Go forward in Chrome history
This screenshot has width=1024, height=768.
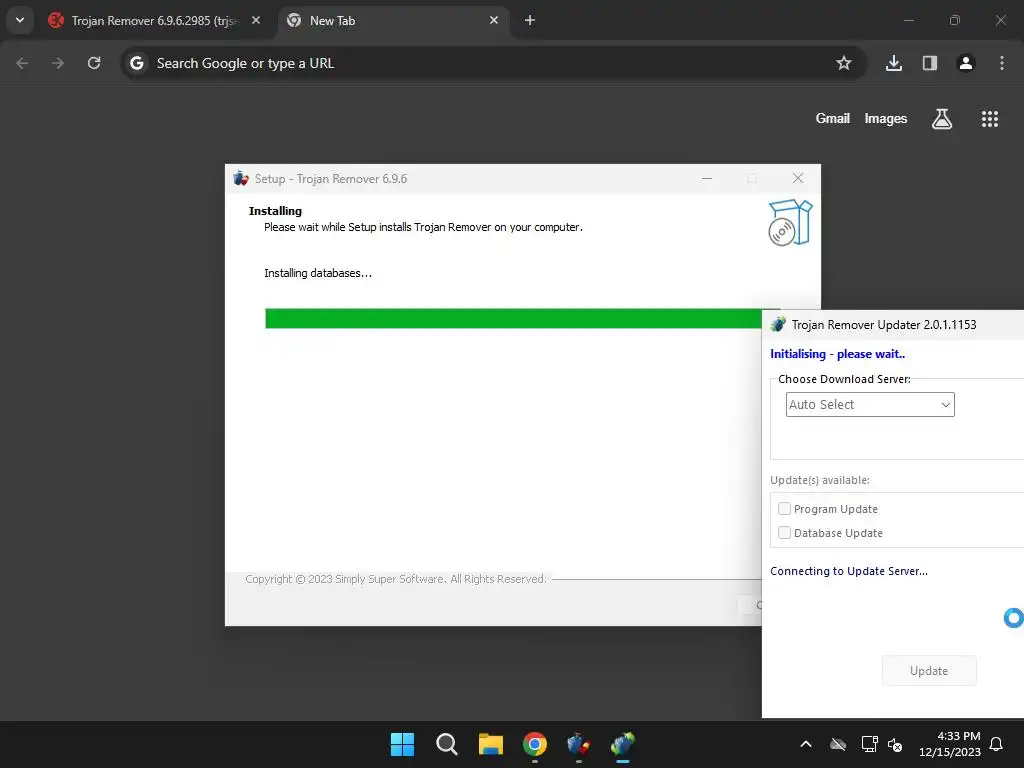58,63
